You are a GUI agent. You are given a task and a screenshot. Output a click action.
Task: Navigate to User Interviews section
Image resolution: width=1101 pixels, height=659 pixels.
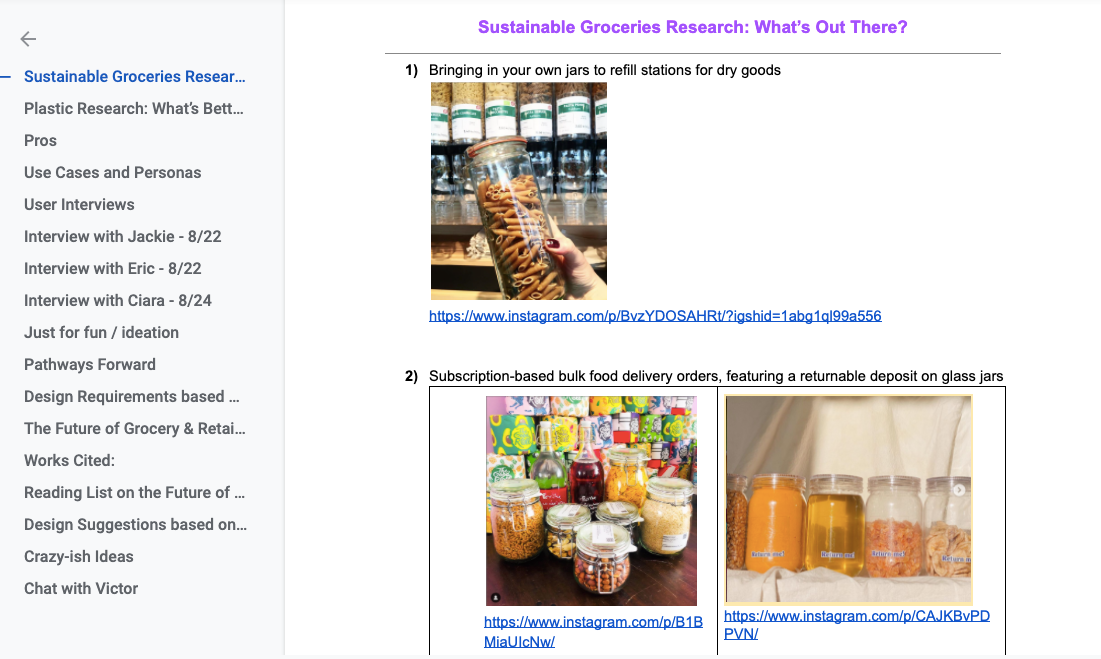(x=79, y=204)
